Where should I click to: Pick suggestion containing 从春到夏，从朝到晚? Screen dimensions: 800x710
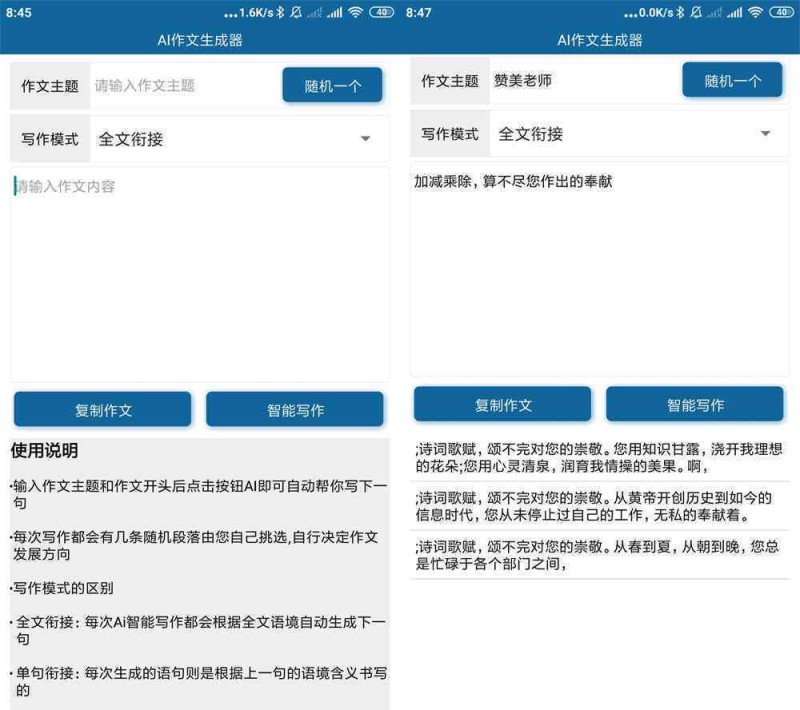tap(600, 555)
